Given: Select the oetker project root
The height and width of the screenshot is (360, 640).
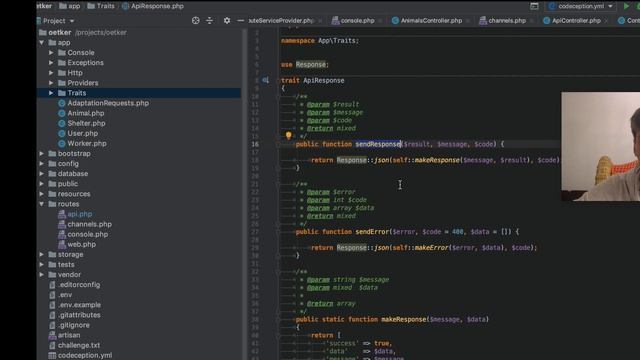Looking at the screenshot, I should click(83, 32).
